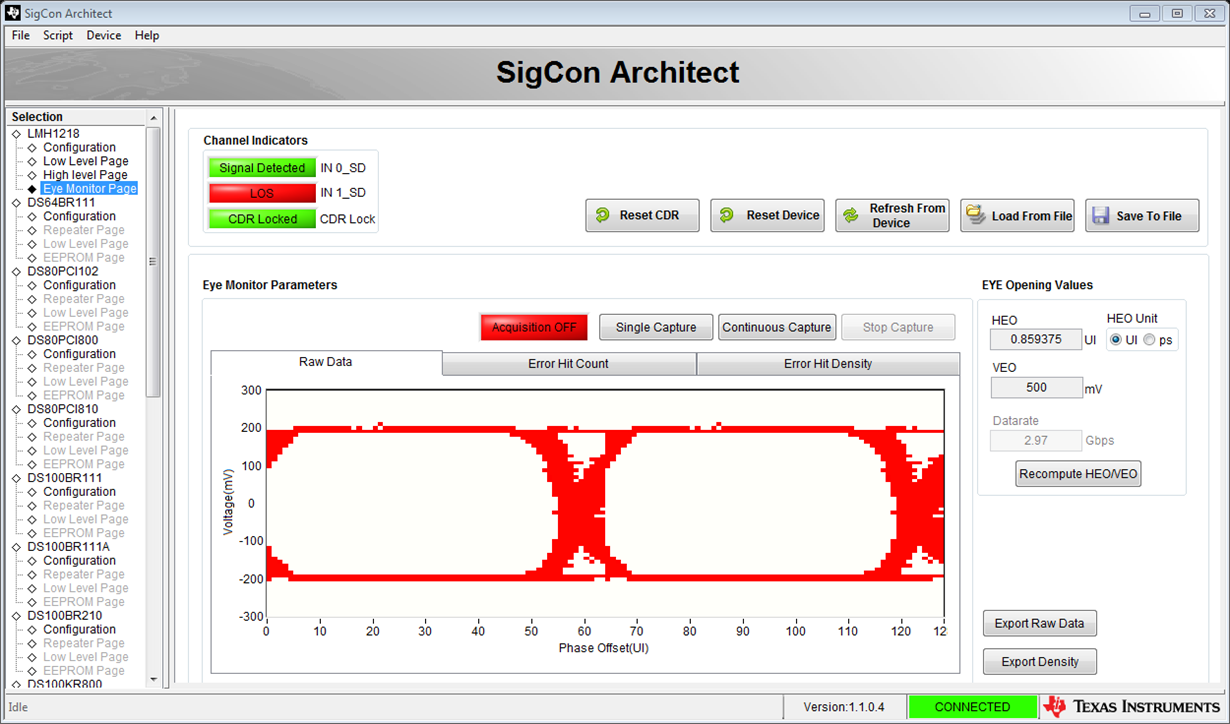Click the Selection panel scroll down arrow

pyautogui.click(x=153, y=680)
